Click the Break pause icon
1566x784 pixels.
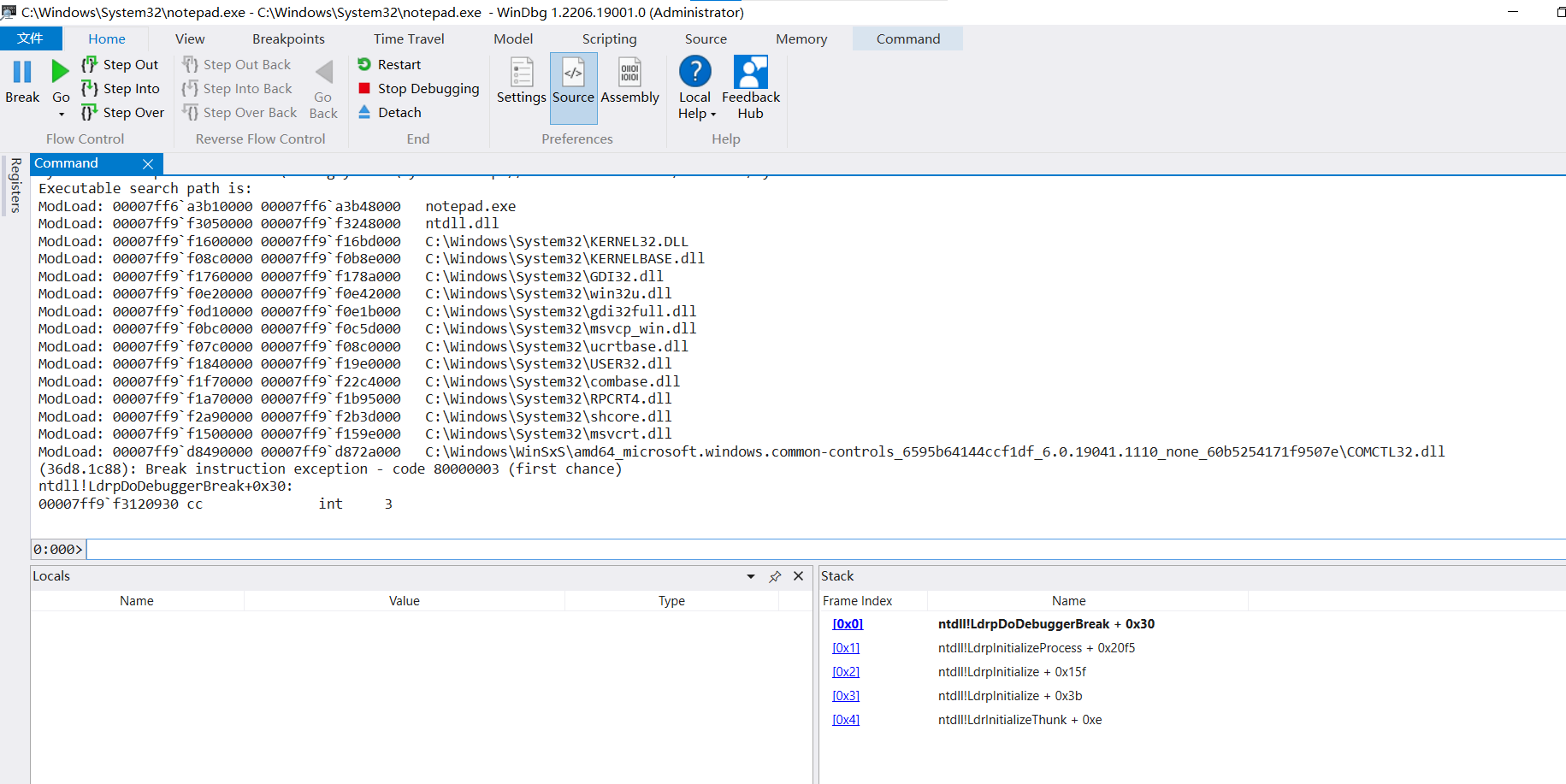(22, 72)
